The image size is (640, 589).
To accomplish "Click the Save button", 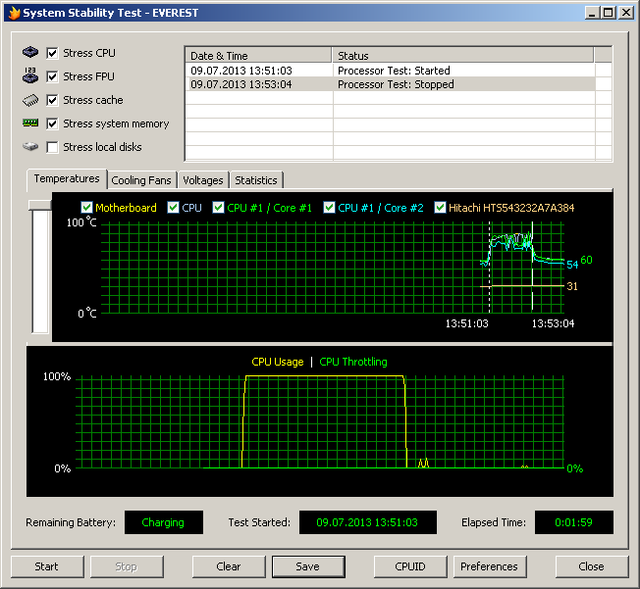I will point(308,566).
